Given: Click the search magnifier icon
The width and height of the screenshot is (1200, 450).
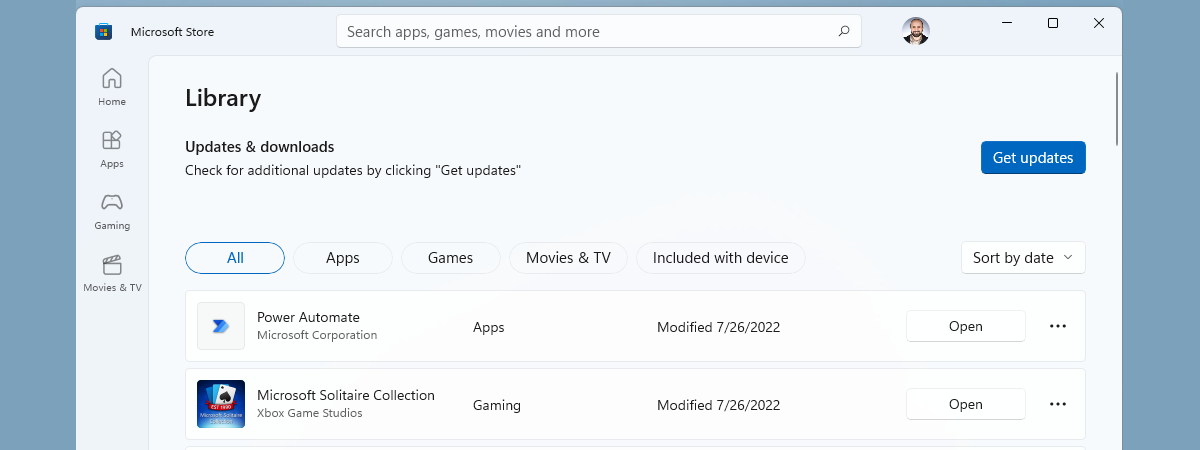Looking at the screenshot, I should point(843,31).
